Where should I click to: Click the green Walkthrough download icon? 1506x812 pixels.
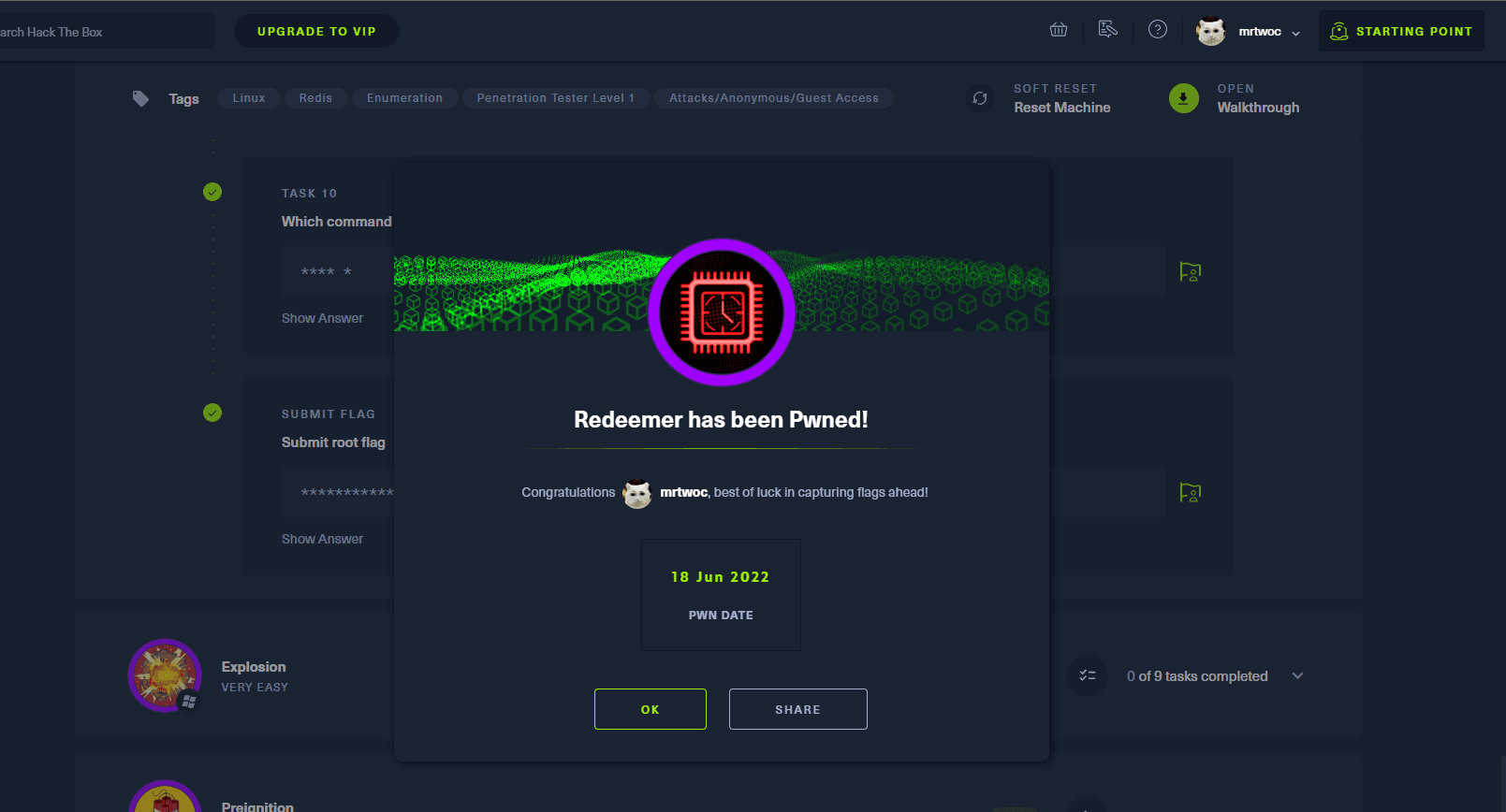[x=1184, y=98]
